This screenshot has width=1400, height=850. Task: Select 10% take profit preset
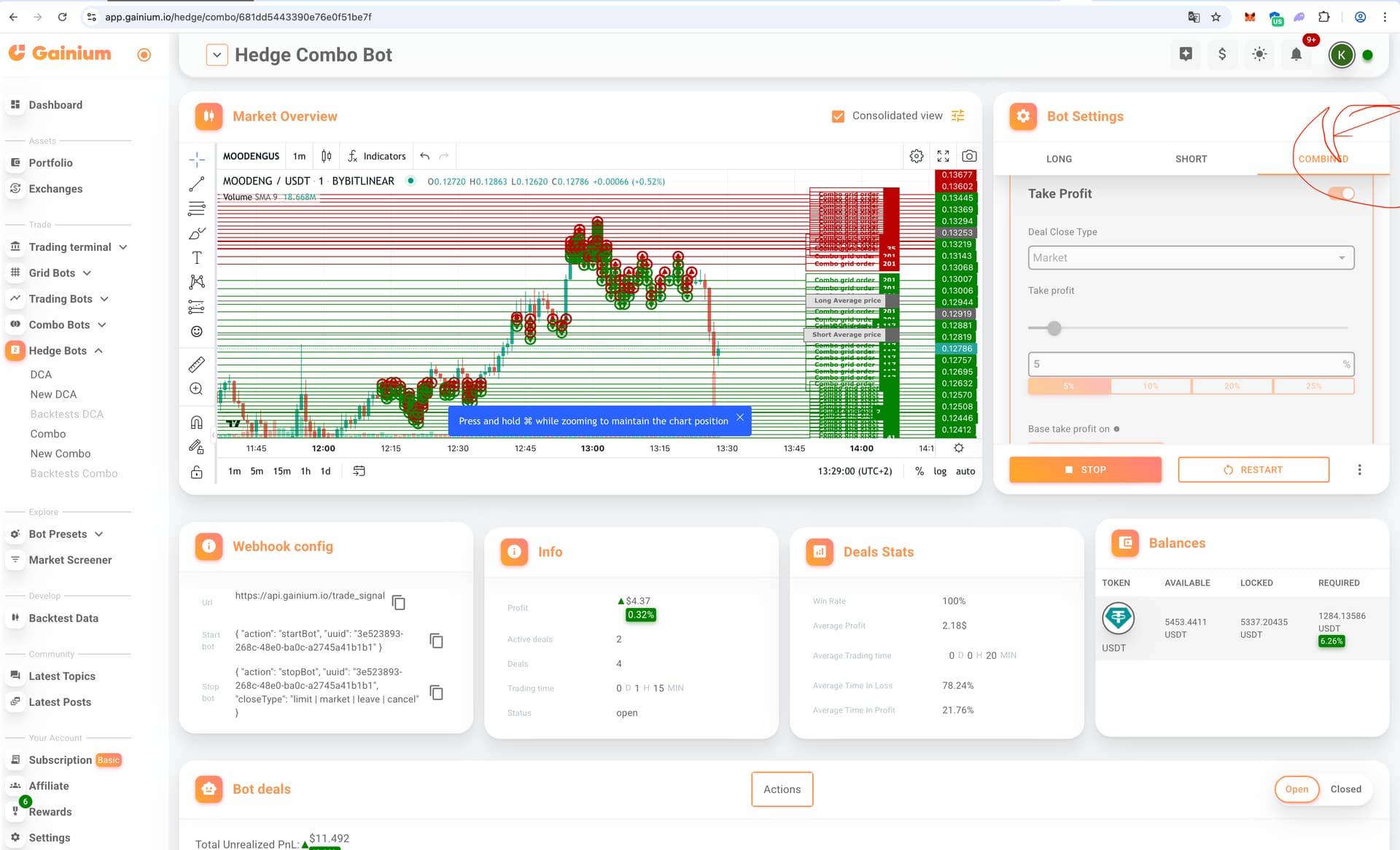pos(1151,386)
